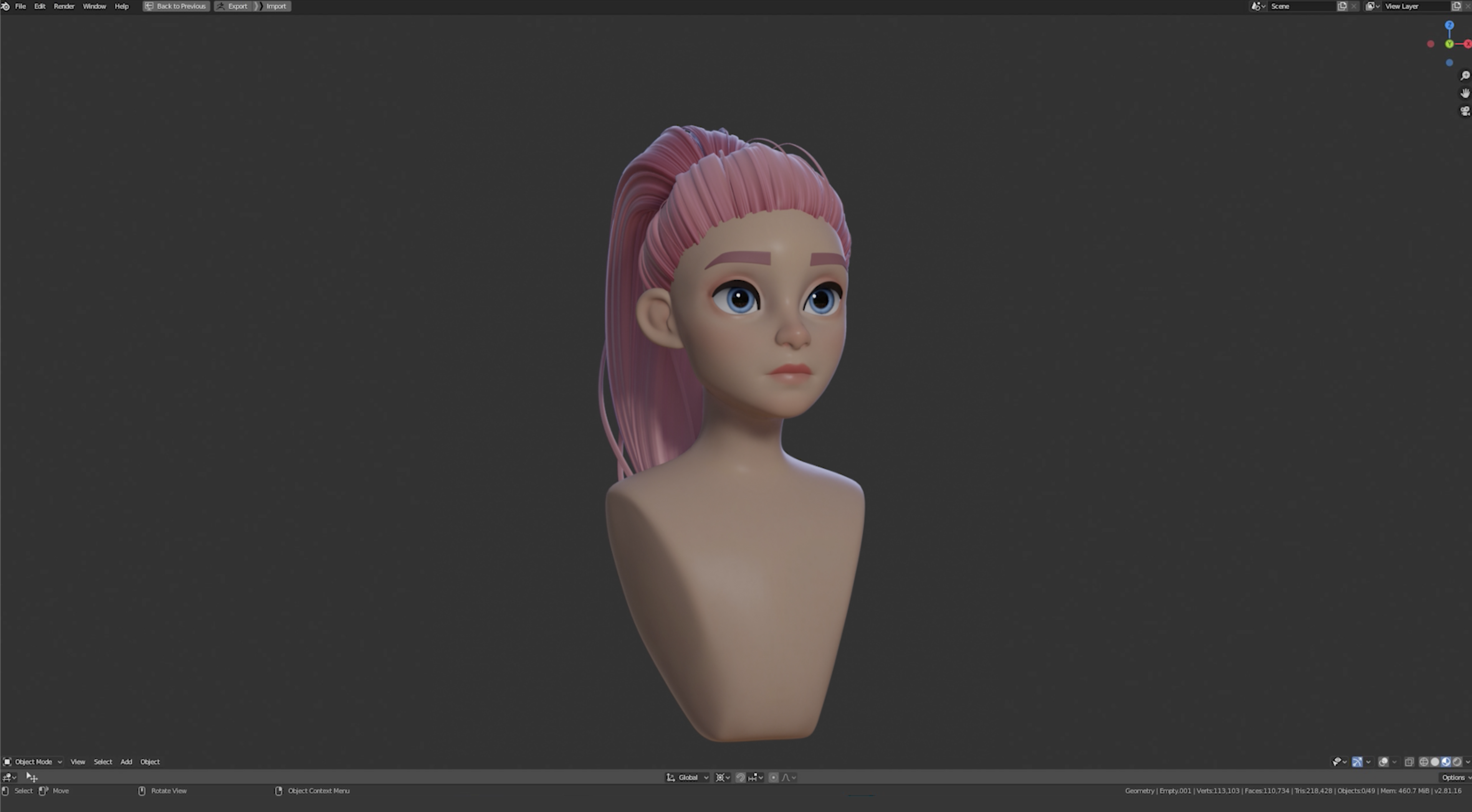Click the editor type selector icon bottom-left

click(x=8, y=777)
